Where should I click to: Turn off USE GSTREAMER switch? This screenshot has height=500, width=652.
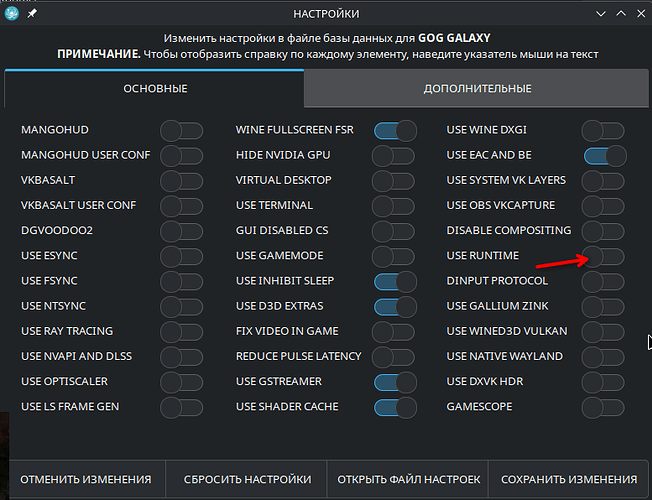tap(395, 382)
